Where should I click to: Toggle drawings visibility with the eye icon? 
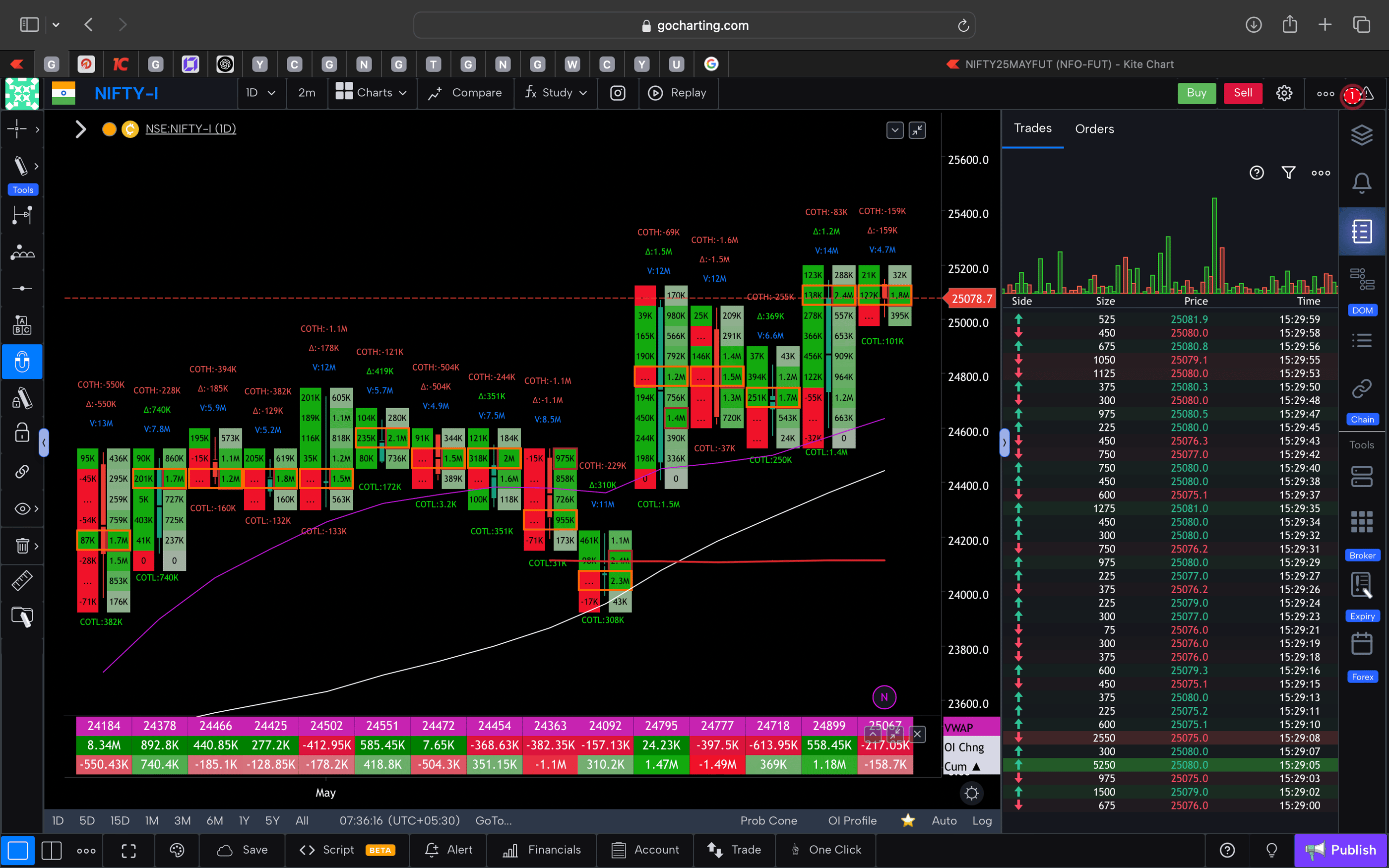pyautogui.click(x=21, y=508)
